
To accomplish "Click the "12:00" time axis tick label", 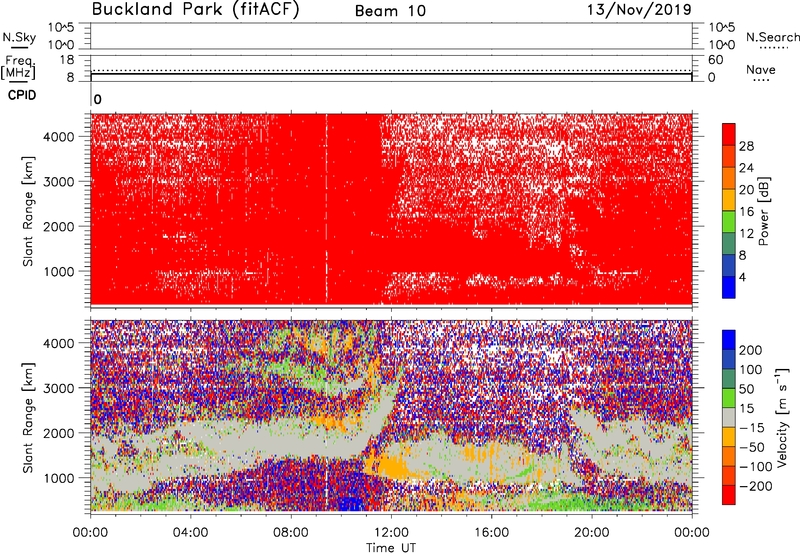I will 391,533.
